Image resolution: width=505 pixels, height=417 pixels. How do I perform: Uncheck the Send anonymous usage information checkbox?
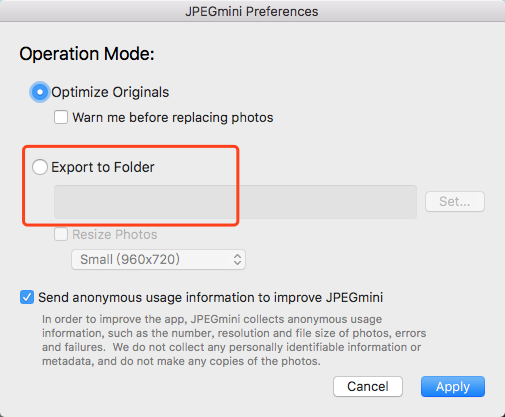[x=27, y=297]
